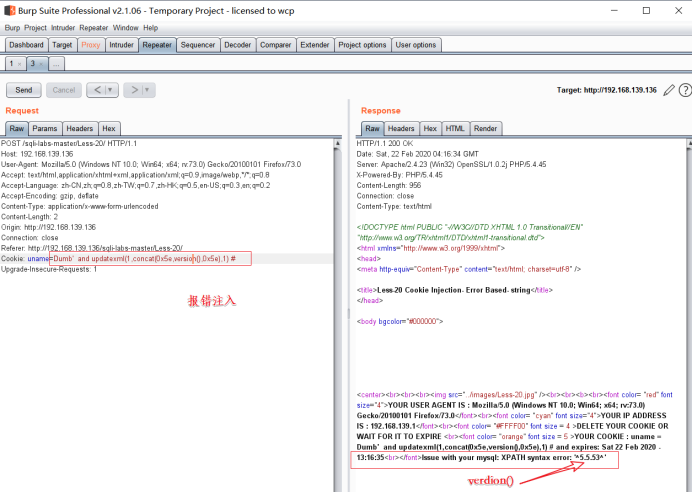
Task: Switch to the Comparer tab
Action: [275, 45]
